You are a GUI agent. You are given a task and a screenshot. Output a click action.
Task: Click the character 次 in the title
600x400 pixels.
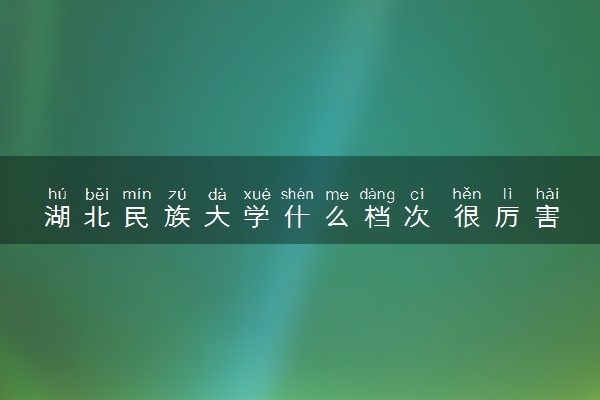tap(417, 217)
